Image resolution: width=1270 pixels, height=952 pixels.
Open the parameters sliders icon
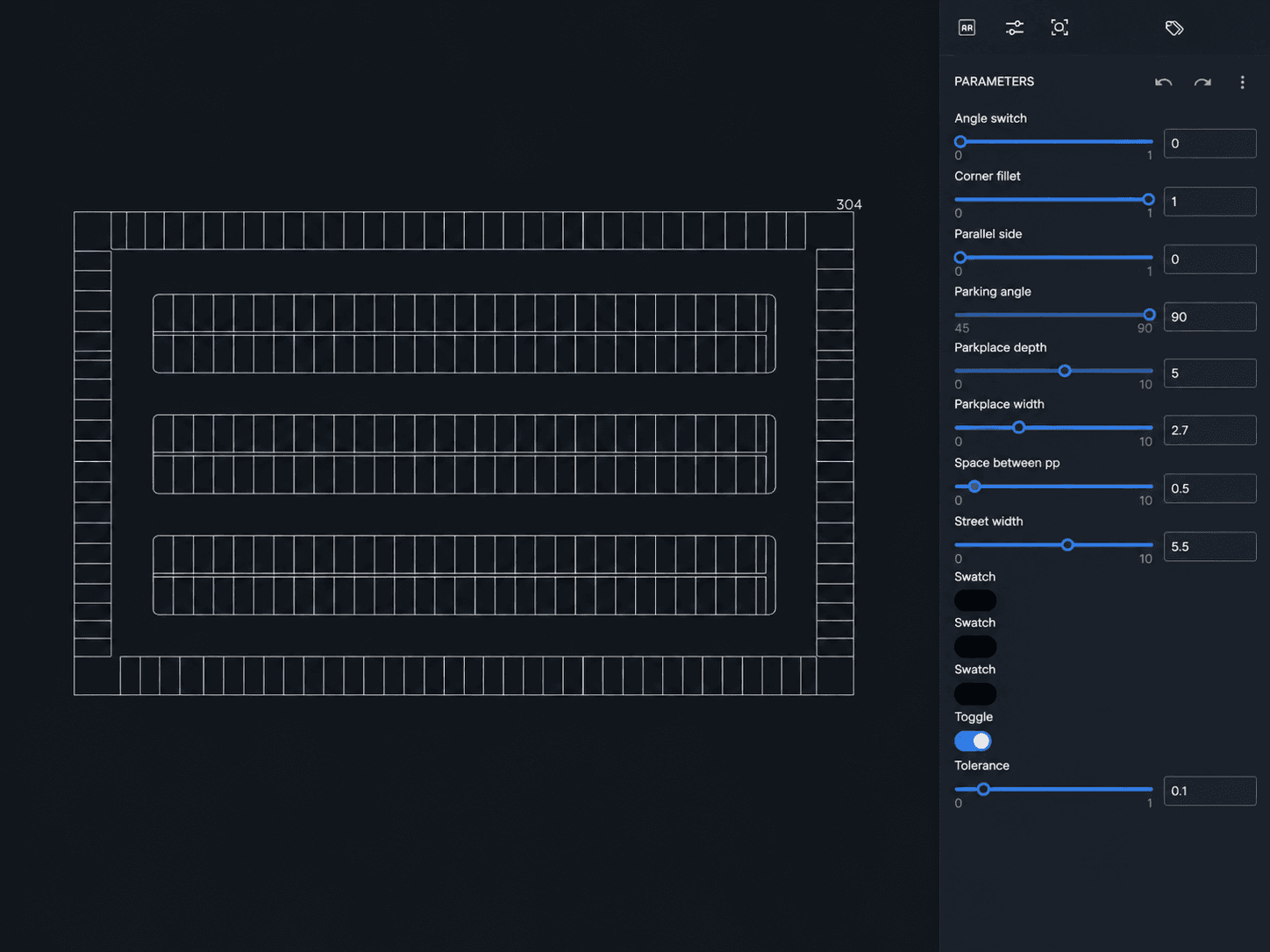(x=1014, y=28)
